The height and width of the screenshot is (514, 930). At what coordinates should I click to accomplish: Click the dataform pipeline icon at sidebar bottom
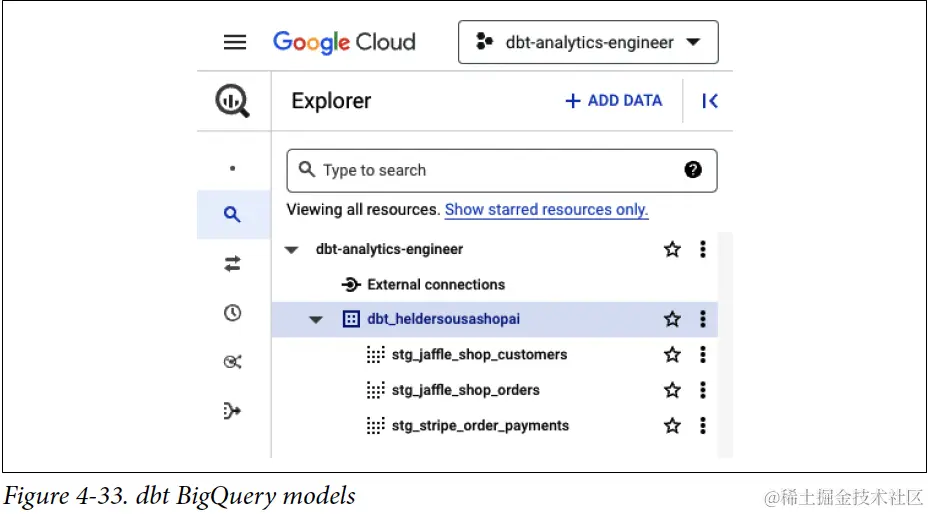coord(232,410)
